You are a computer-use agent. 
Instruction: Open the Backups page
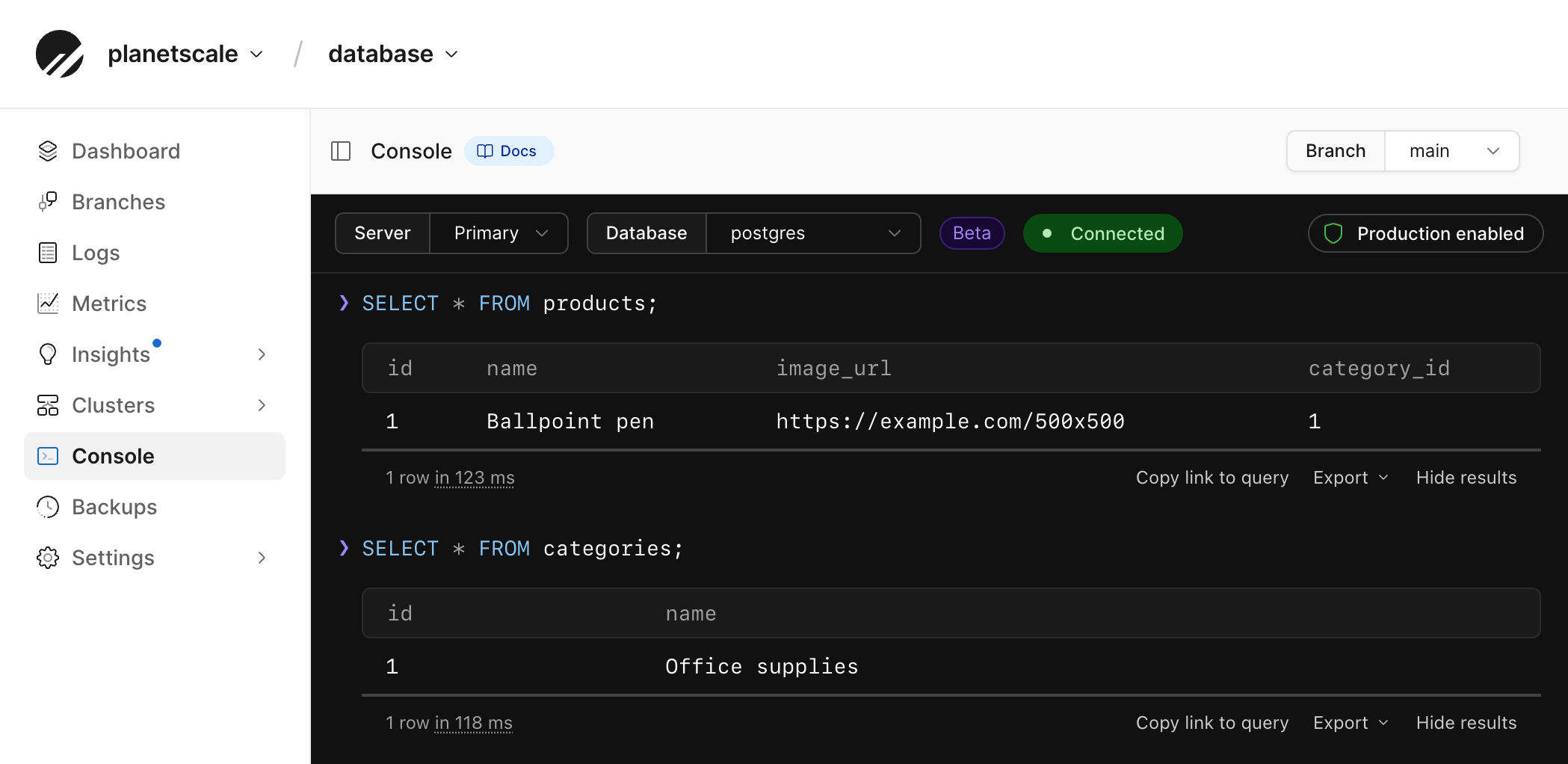(155, 507)
